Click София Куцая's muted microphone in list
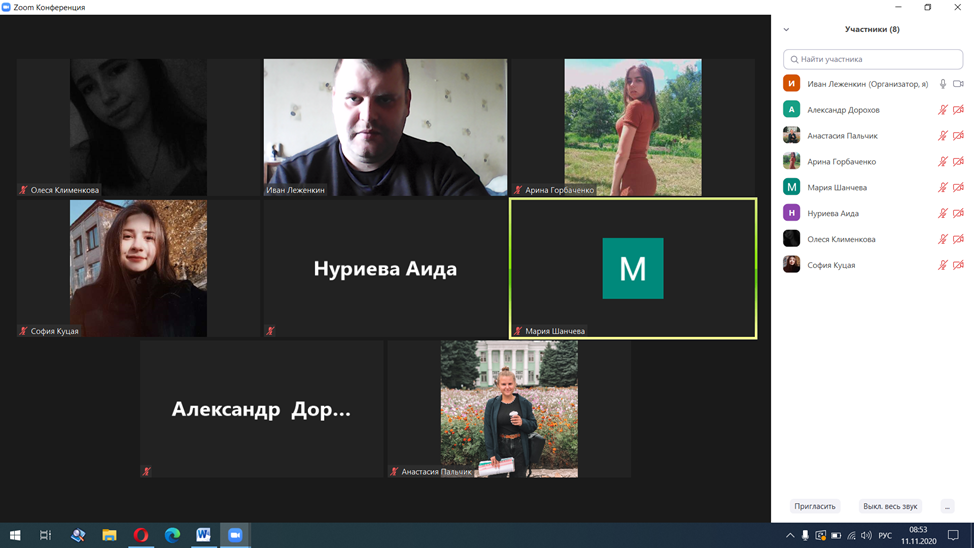This screenshot has width=974, height=548. point(942,265)
